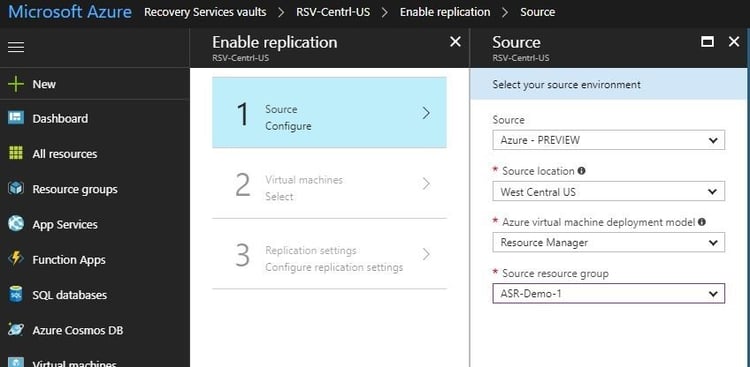This screenshot has height=367, width=750.
Task: Show info icon for deployment model
Action: click(x=702, y=222)
